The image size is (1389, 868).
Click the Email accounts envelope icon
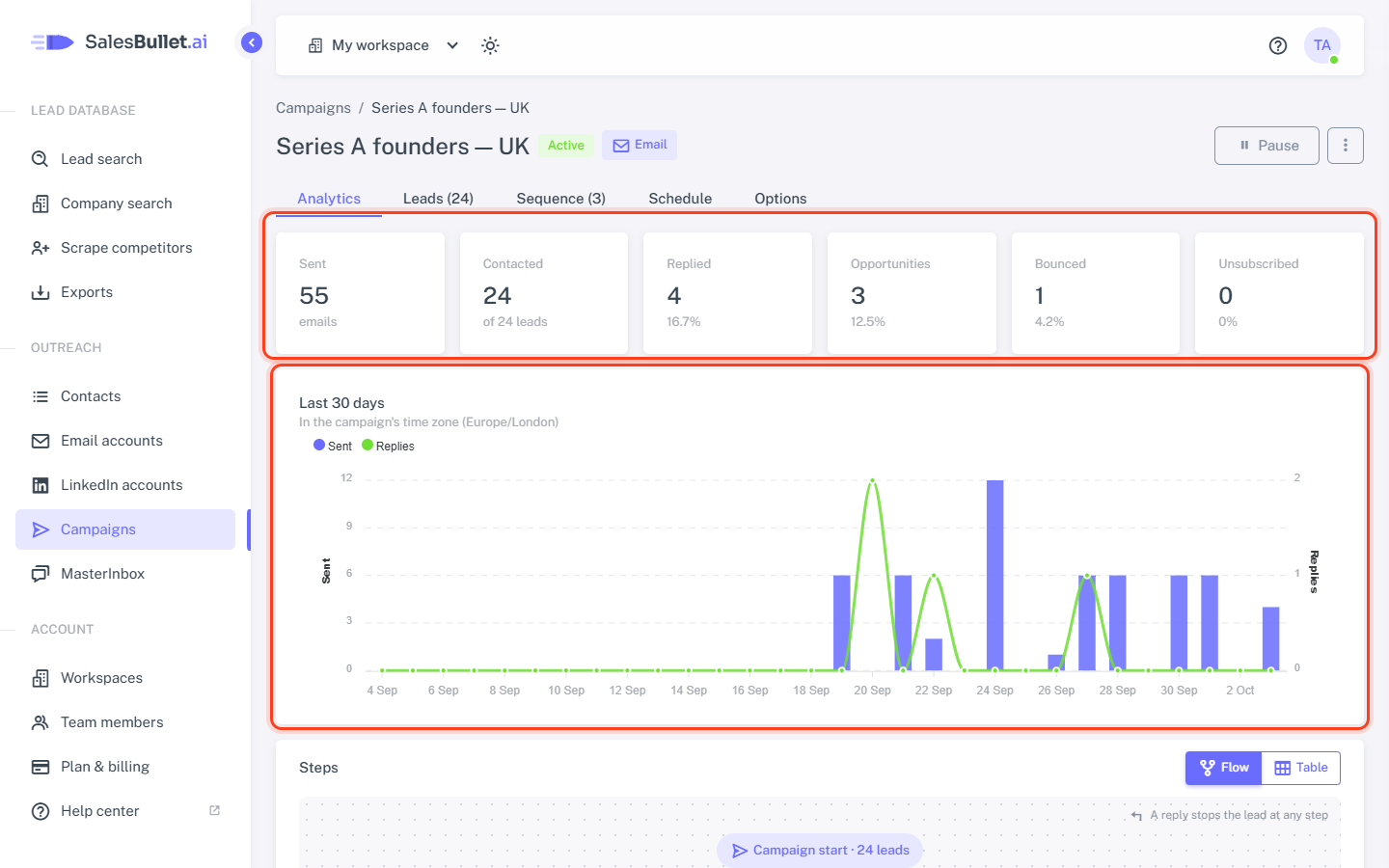point(41,441)
